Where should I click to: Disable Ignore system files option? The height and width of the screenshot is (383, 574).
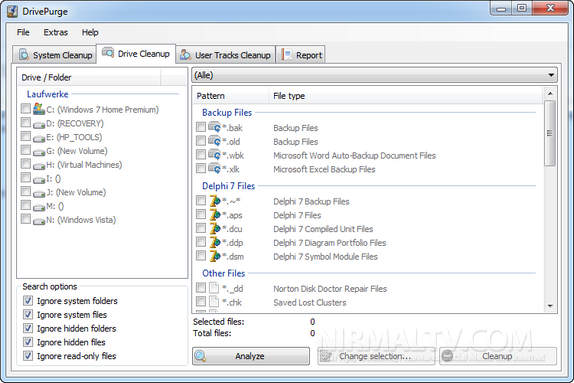[28, 315]
